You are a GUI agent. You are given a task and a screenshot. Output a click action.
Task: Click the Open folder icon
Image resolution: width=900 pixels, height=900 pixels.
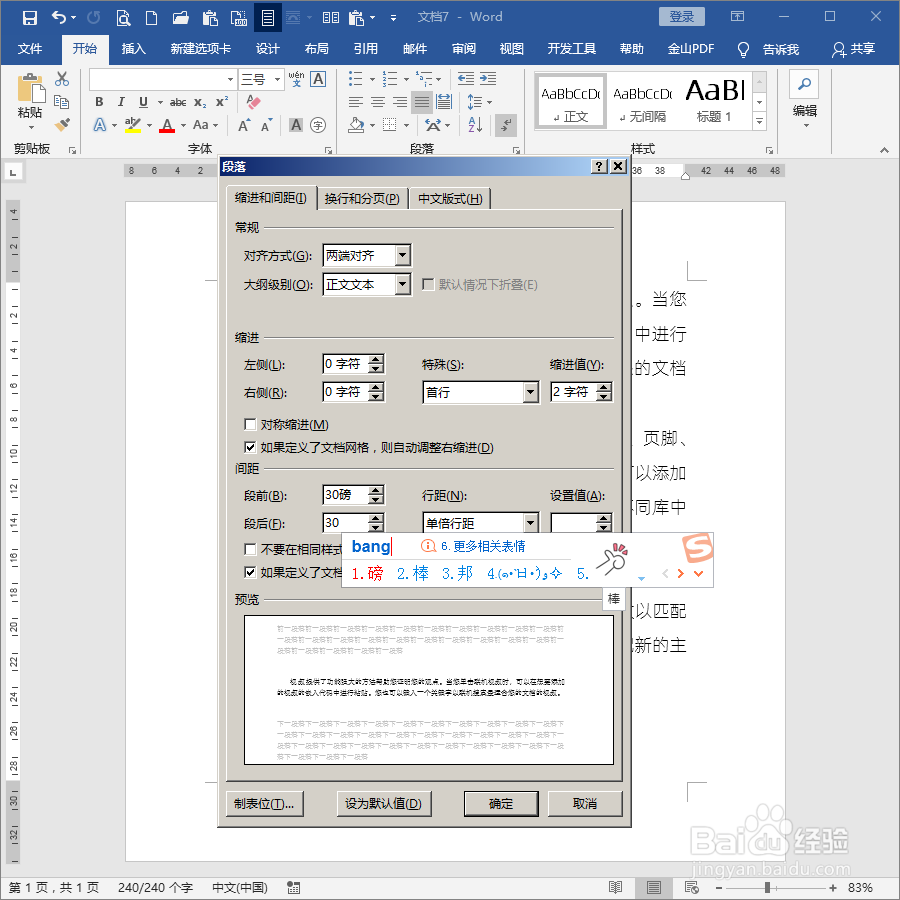180,18
